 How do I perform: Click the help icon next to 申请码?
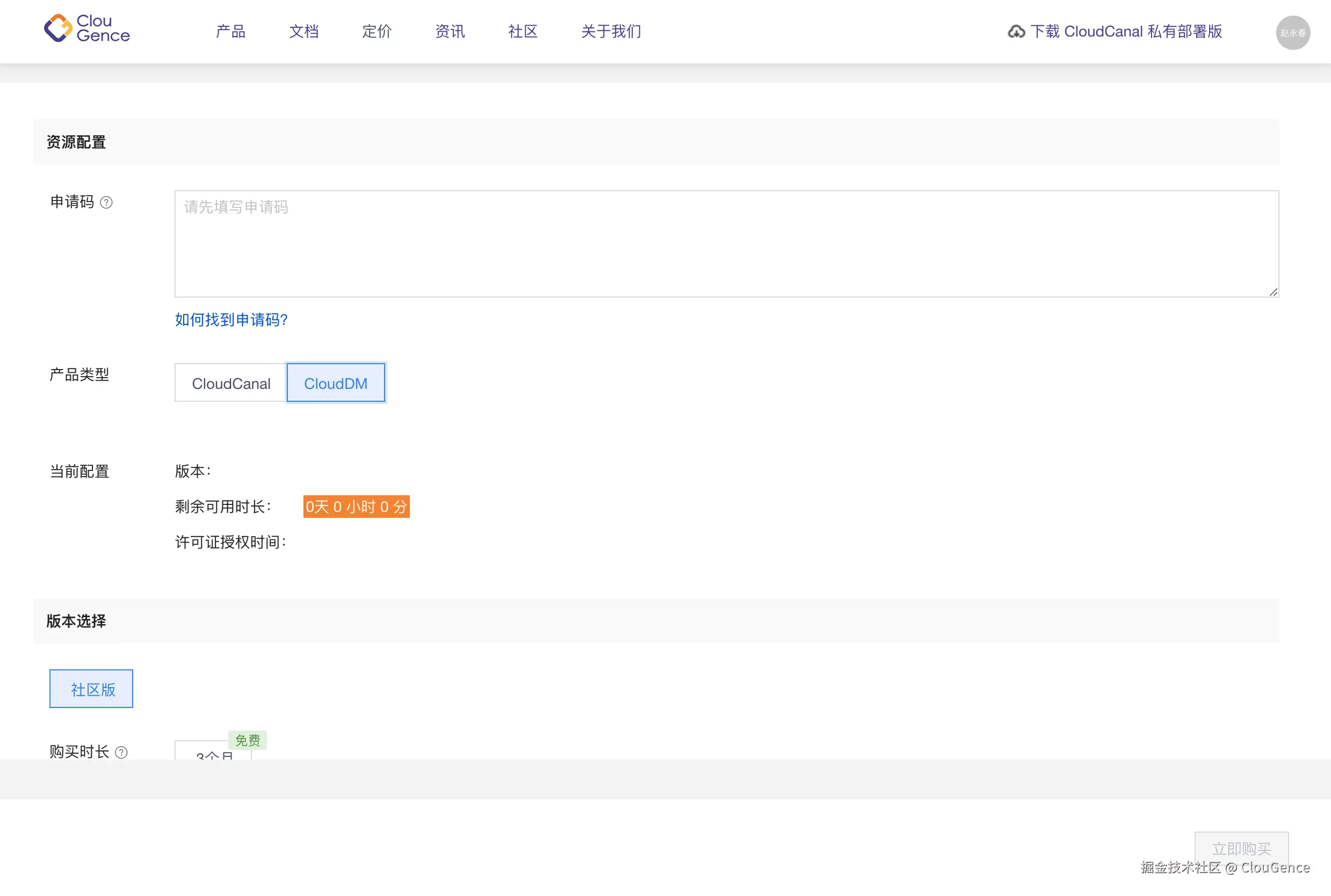point(106,203)
